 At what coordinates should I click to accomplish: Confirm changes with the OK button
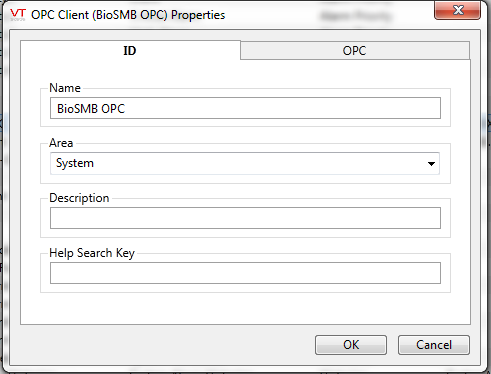point(351,345)
